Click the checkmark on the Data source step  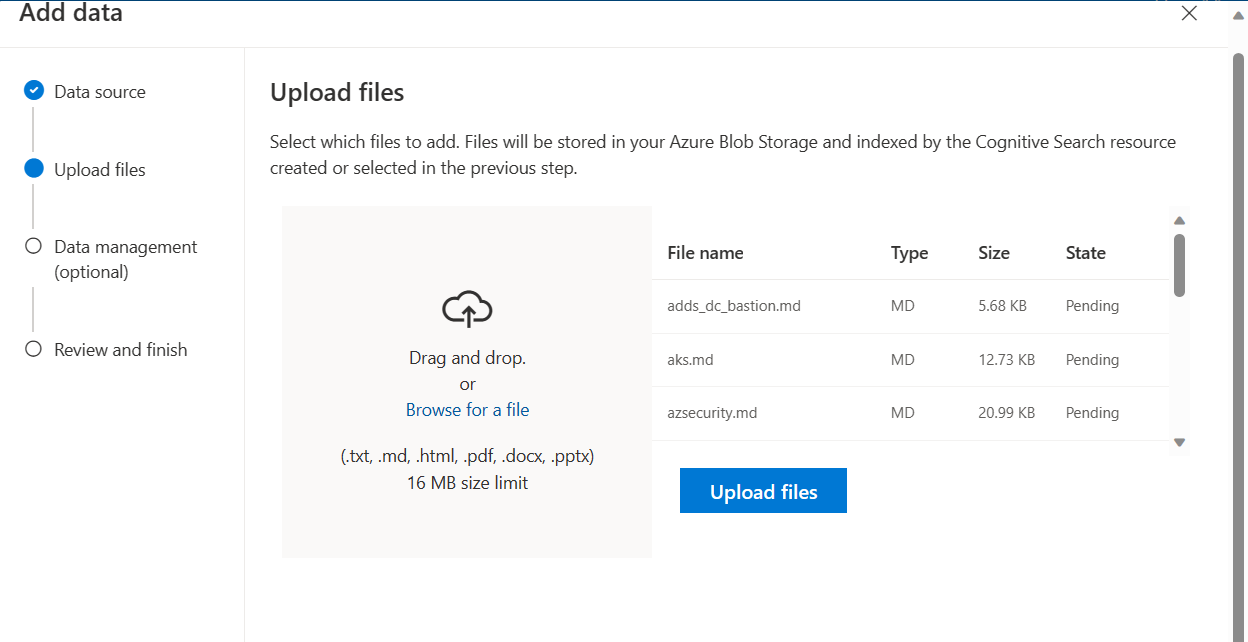[x=33, y=90]
